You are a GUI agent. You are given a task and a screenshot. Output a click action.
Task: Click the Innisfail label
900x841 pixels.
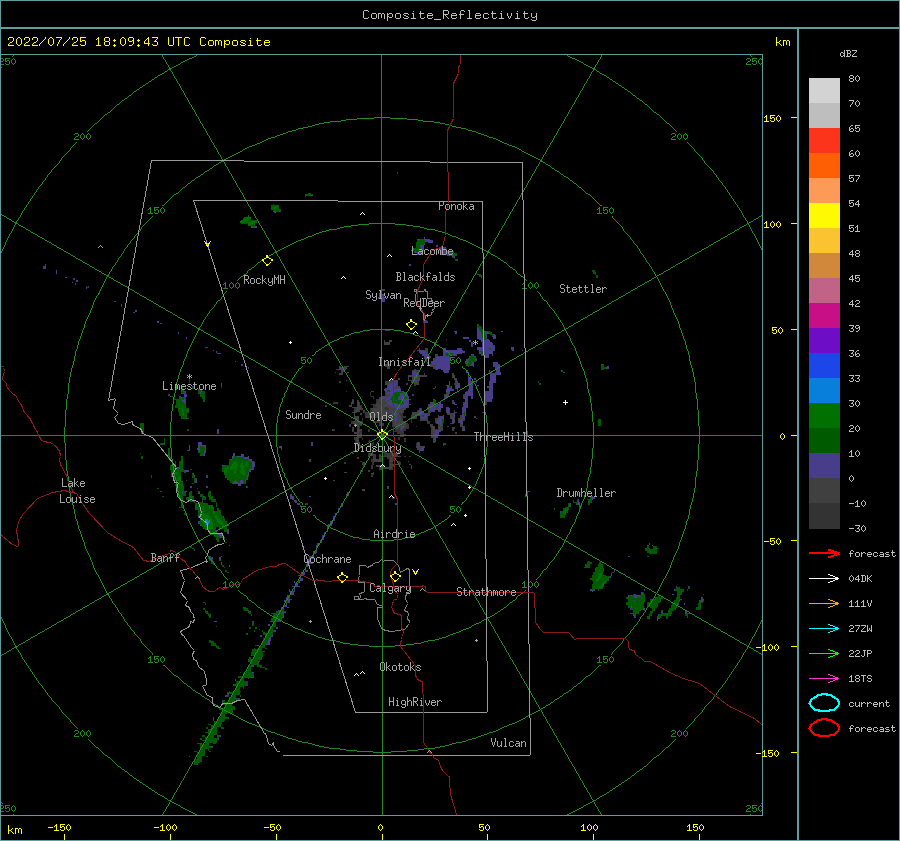tap(404, 362)
